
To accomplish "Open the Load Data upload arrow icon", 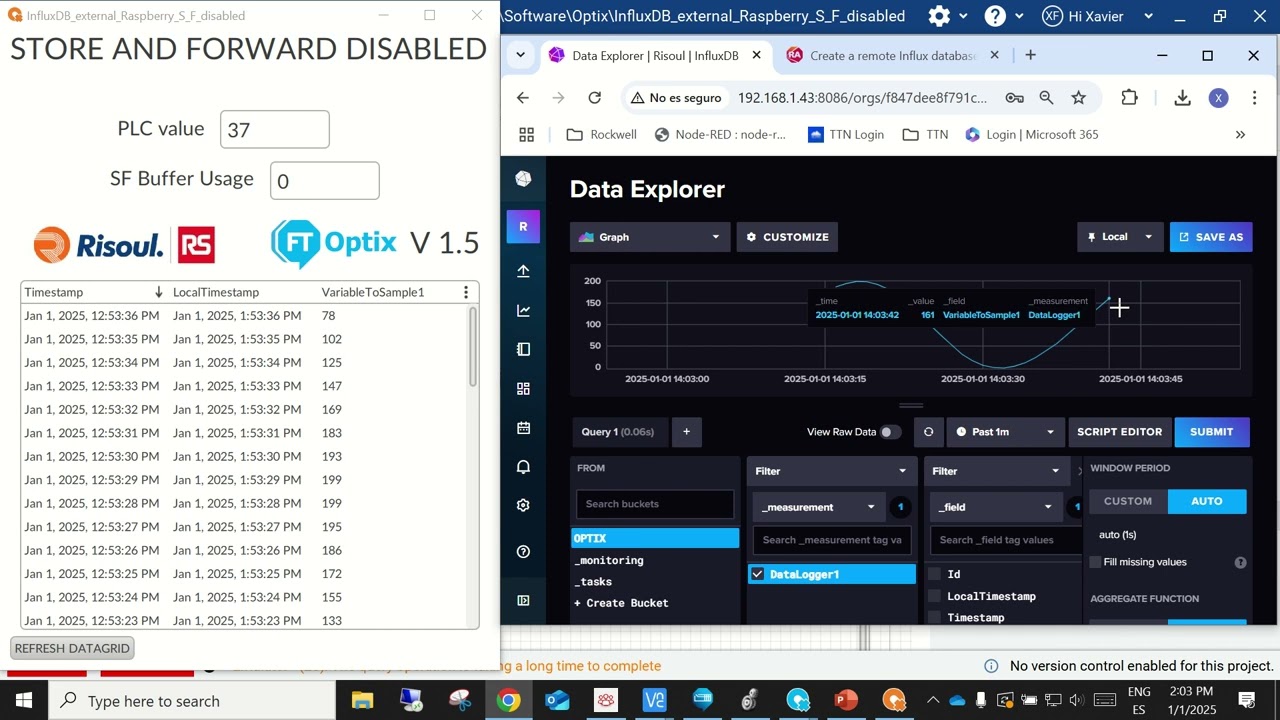I will [523, 271].
